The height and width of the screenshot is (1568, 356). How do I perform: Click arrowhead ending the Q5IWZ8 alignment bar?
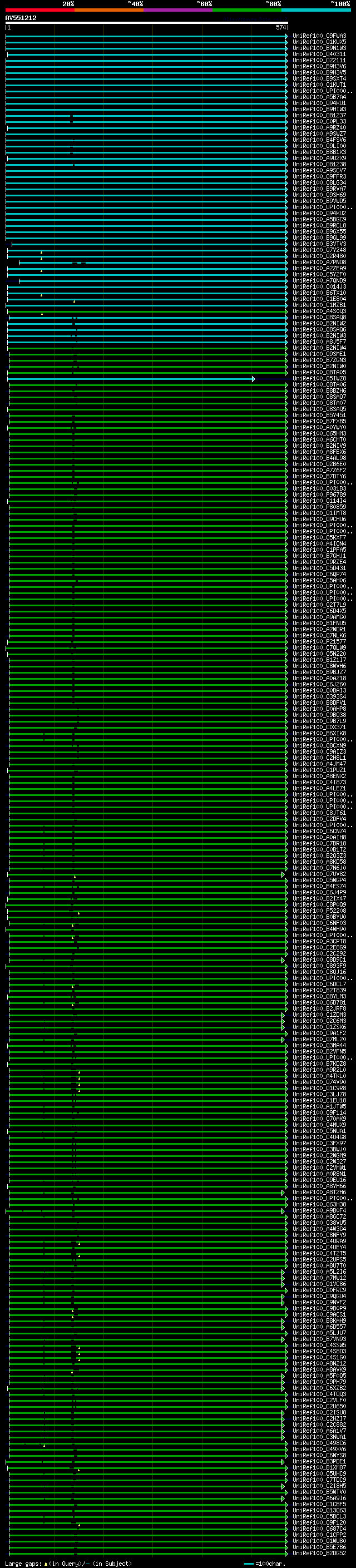point(254,379)
